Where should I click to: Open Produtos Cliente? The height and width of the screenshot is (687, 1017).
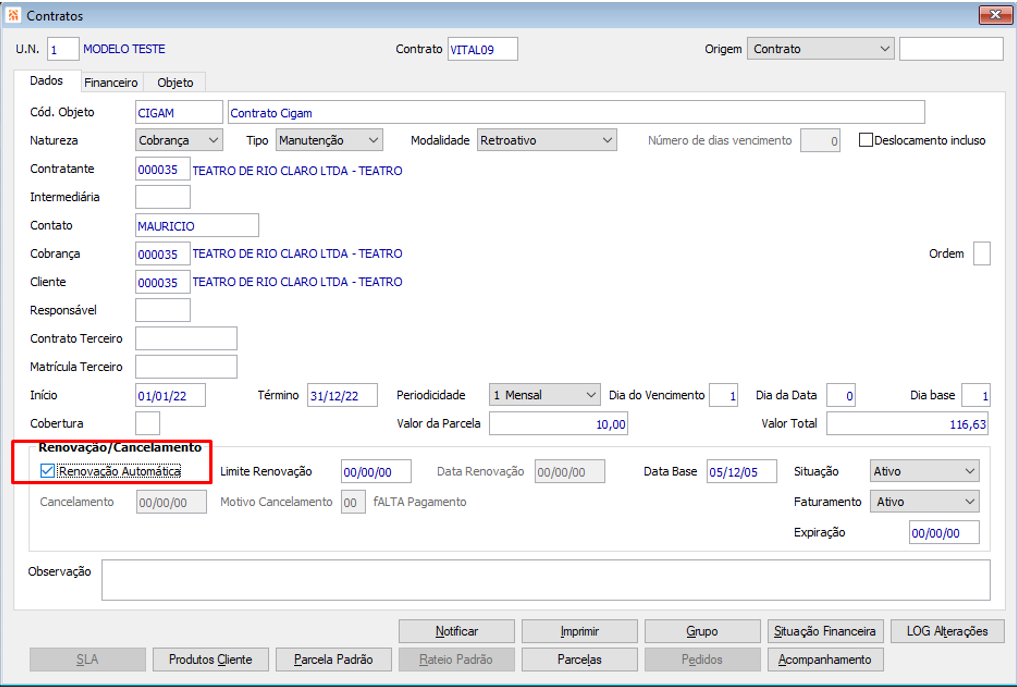point(211,659)
